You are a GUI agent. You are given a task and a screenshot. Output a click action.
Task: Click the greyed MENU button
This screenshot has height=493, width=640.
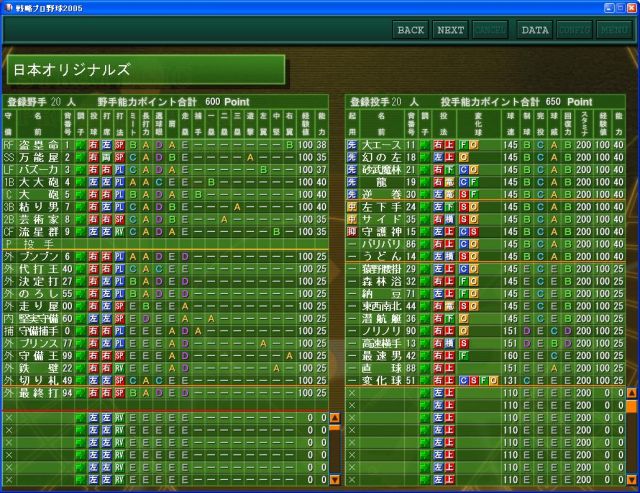[x=614, y=30]
